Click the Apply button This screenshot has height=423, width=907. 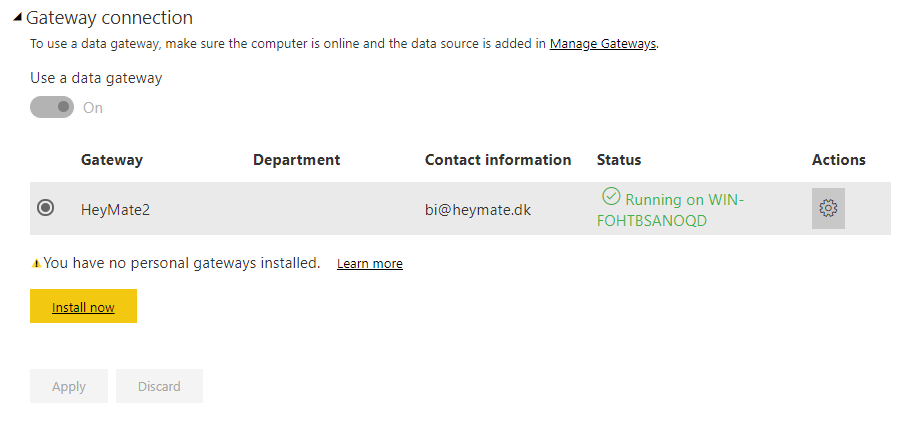[69, 386]
